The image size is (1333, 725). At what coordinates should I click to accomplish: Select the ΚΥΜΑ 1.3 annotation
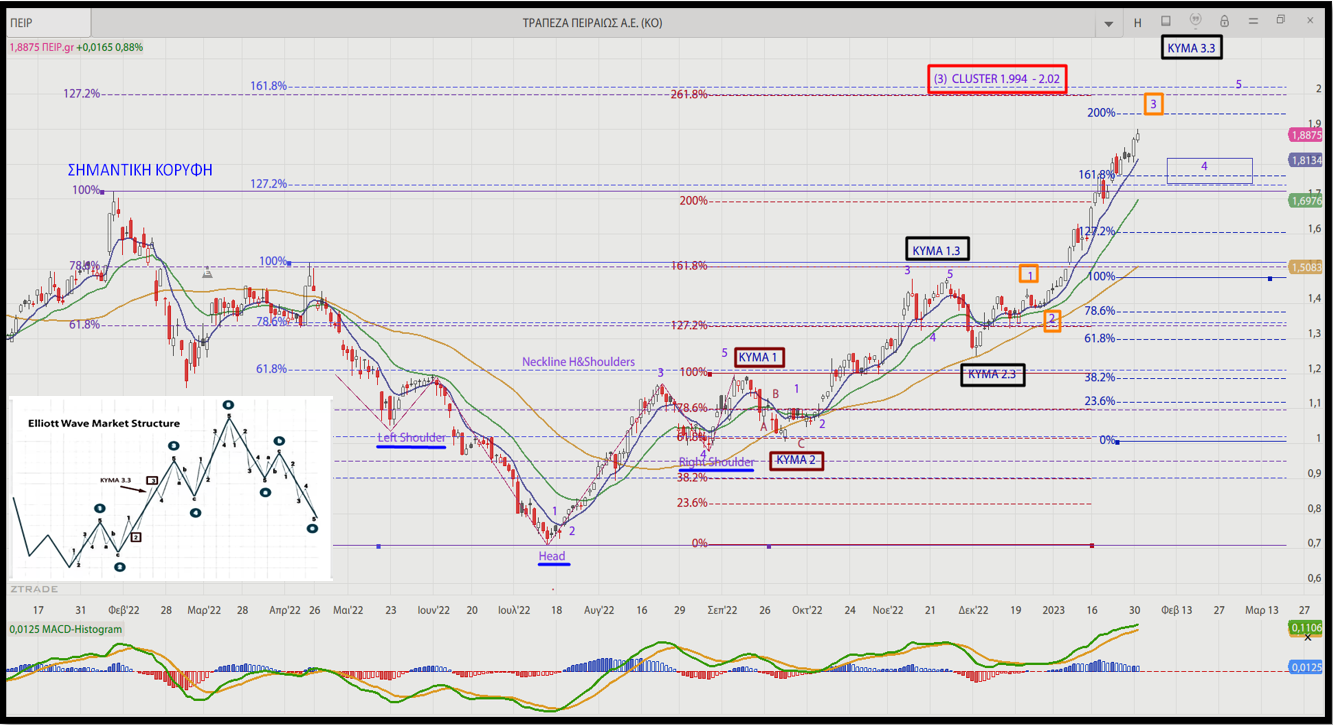(x=936, y=250)
